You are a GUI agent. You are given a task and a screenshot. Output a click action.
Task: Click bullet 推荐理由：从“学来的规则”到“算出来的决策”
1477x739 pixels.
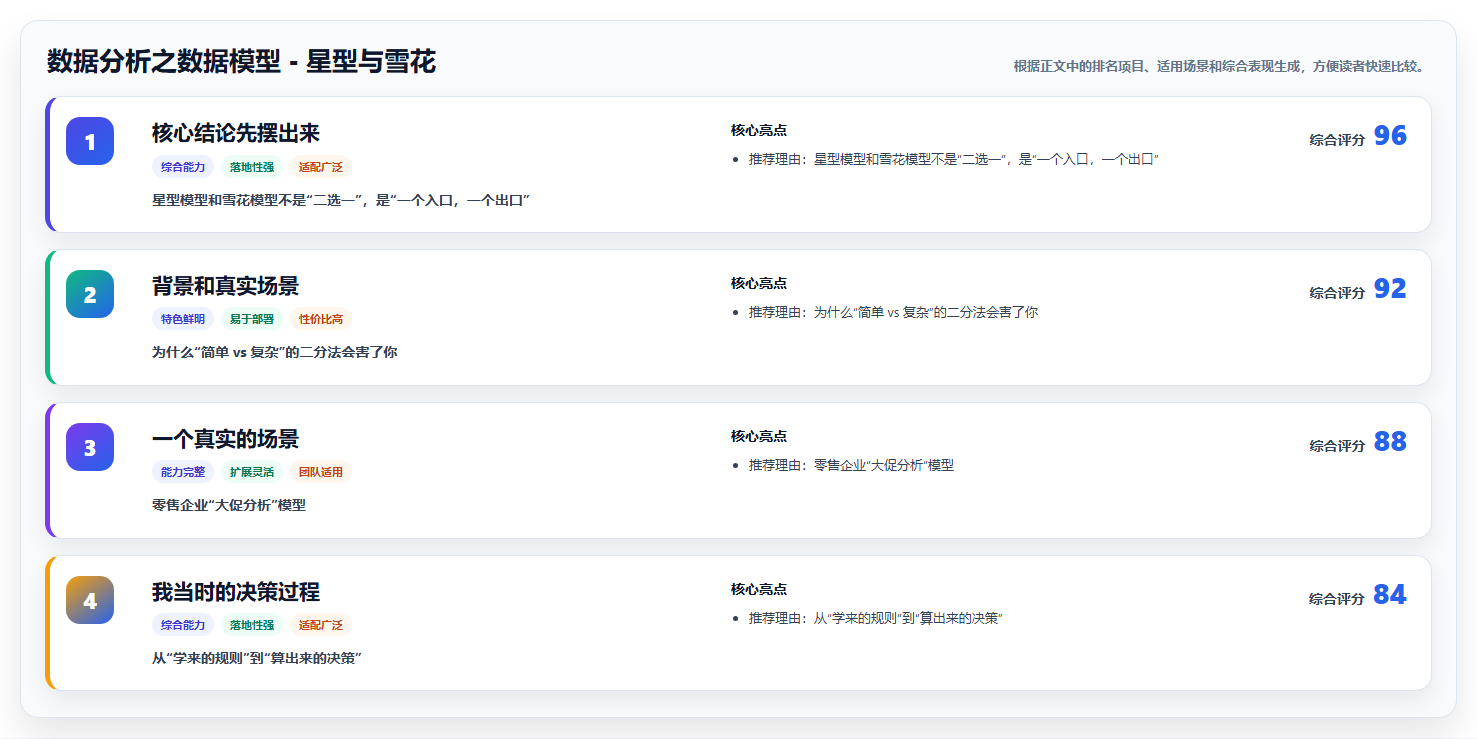(x=876, y=619)
